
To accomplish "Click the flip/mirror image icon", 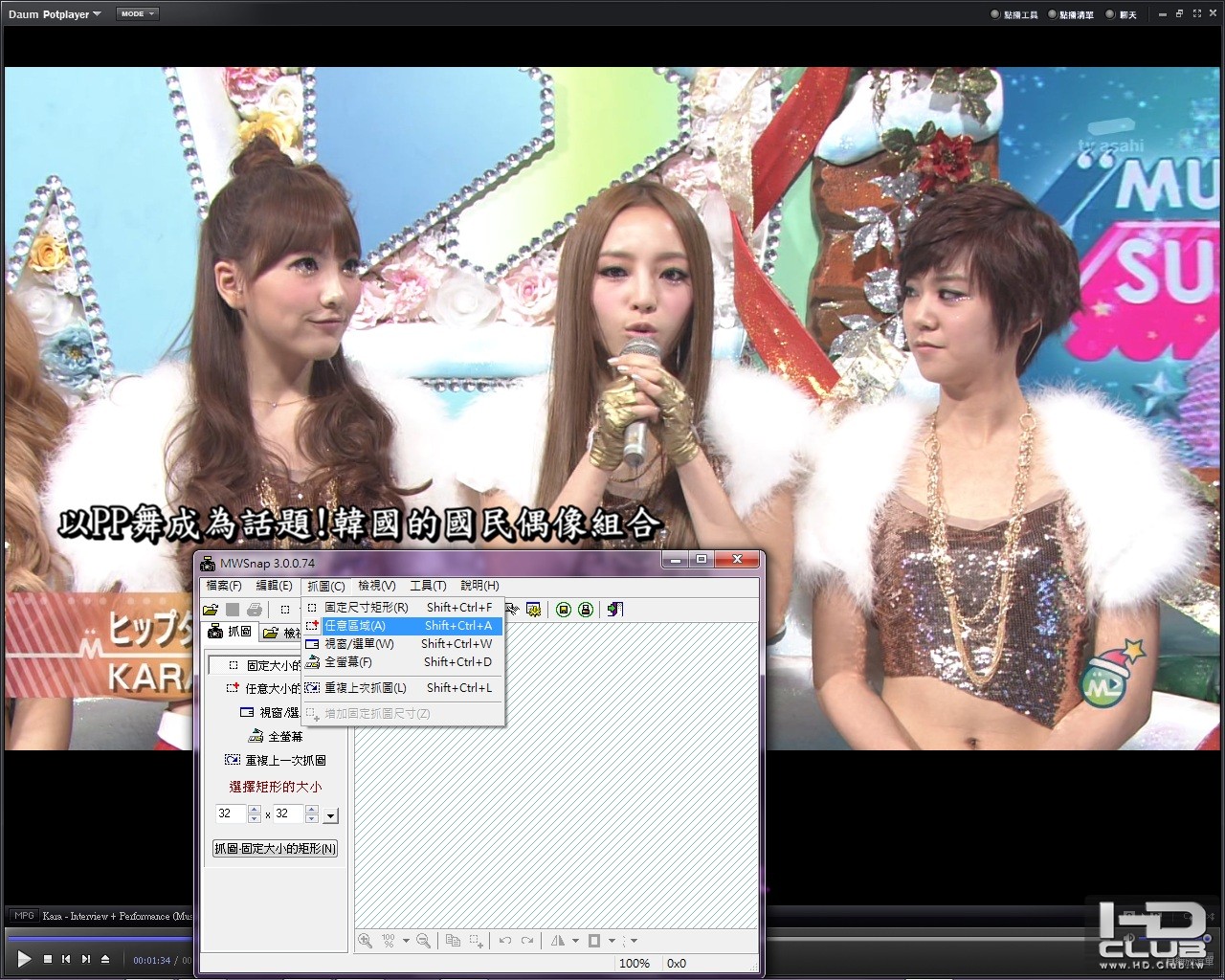I will click(558, 941).
